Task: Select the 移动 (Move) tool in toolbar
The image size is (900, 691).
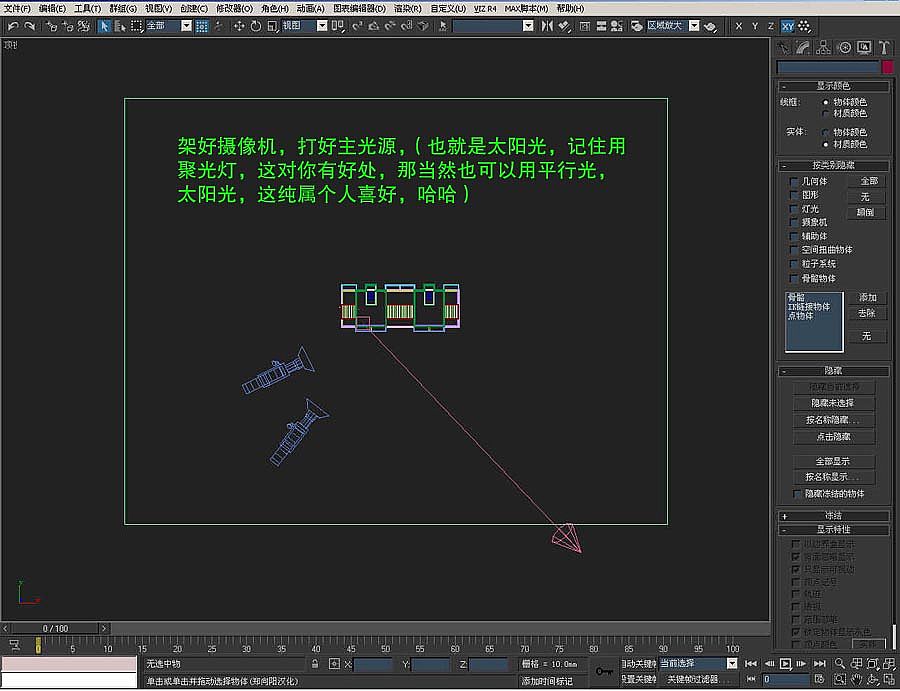Action: pos(237,27)
